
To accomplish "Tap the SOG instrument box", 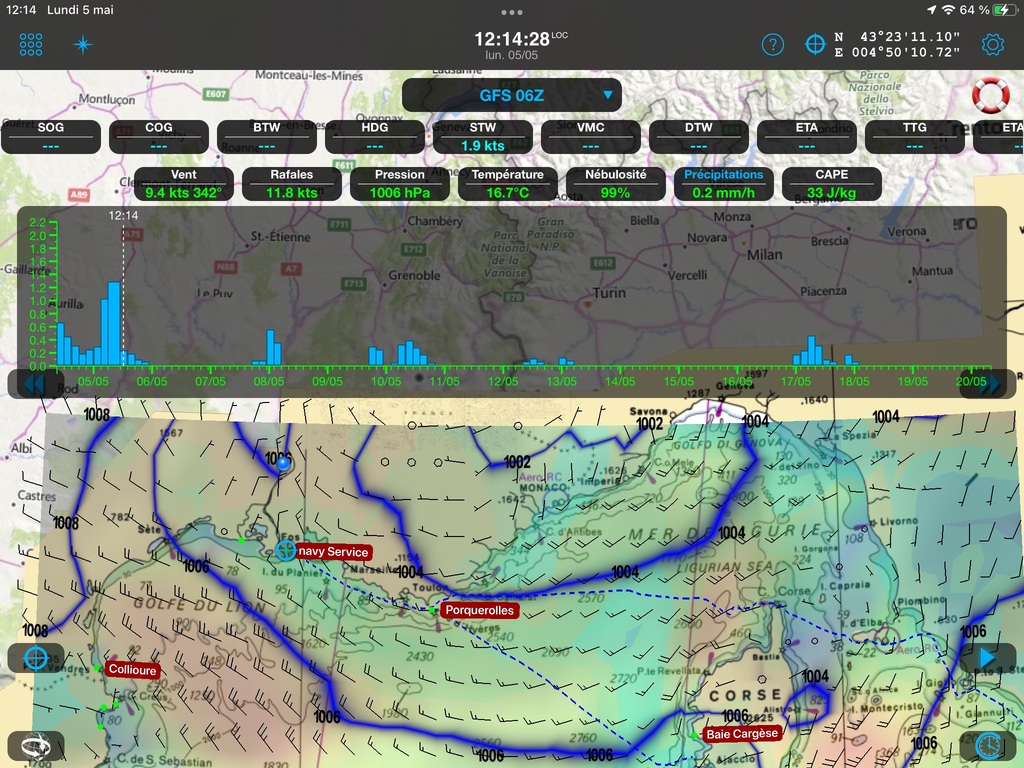I will click(51, 136).
